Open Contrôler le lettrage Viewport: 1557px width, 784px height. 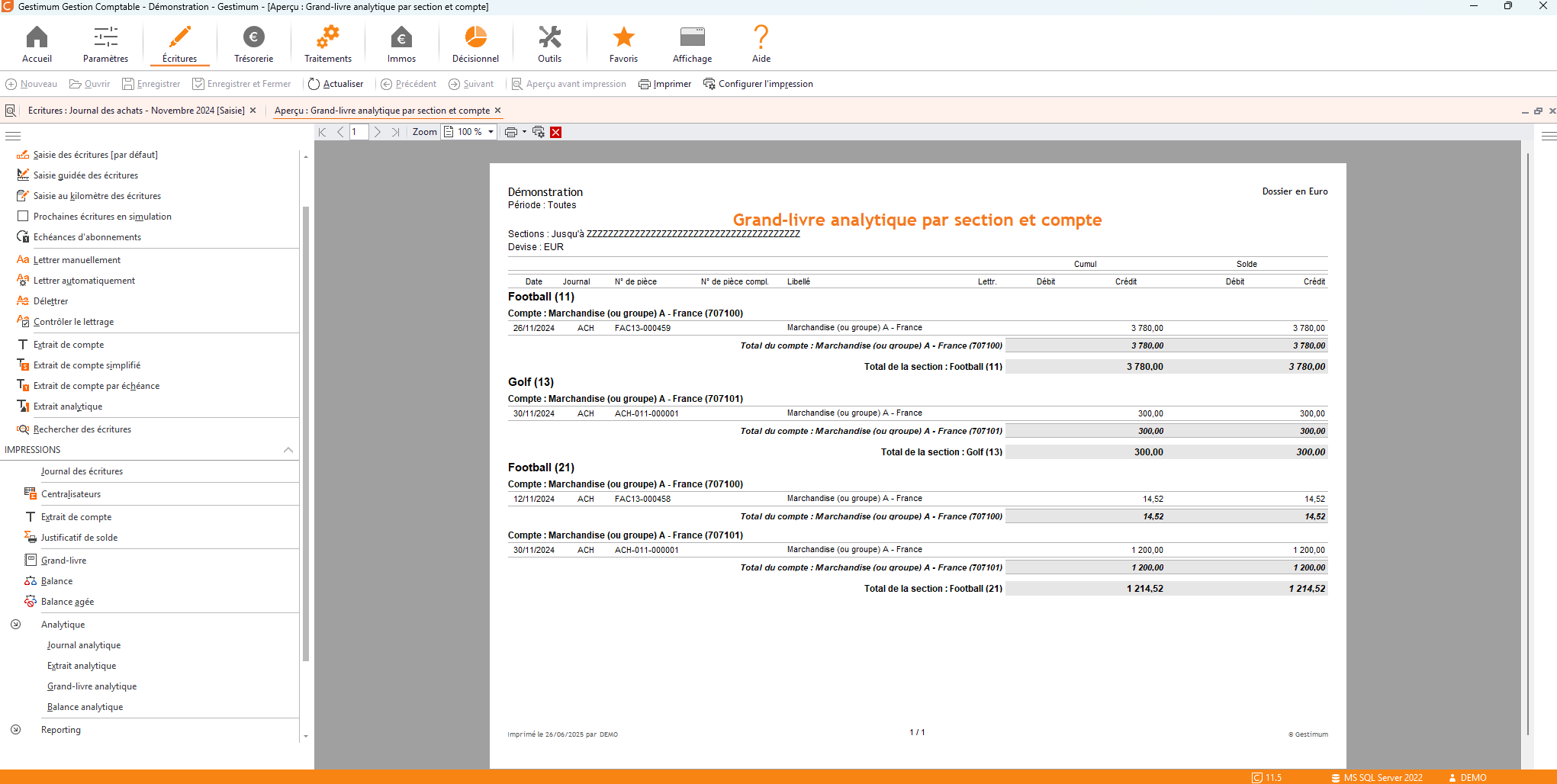point(73,322)
